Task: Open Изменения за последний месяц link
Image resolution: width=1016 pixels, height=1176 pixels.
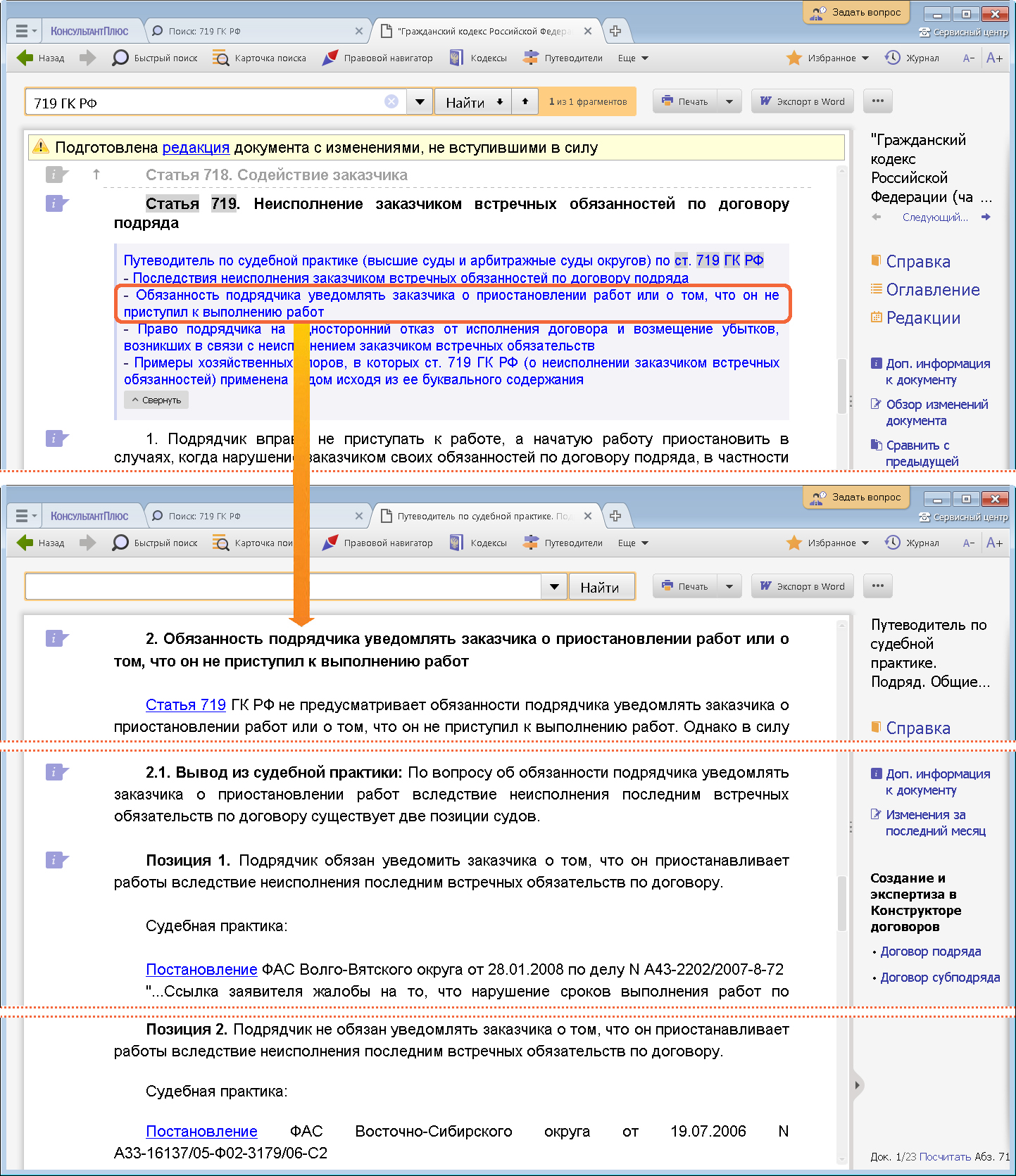Action: coord(929,823)
